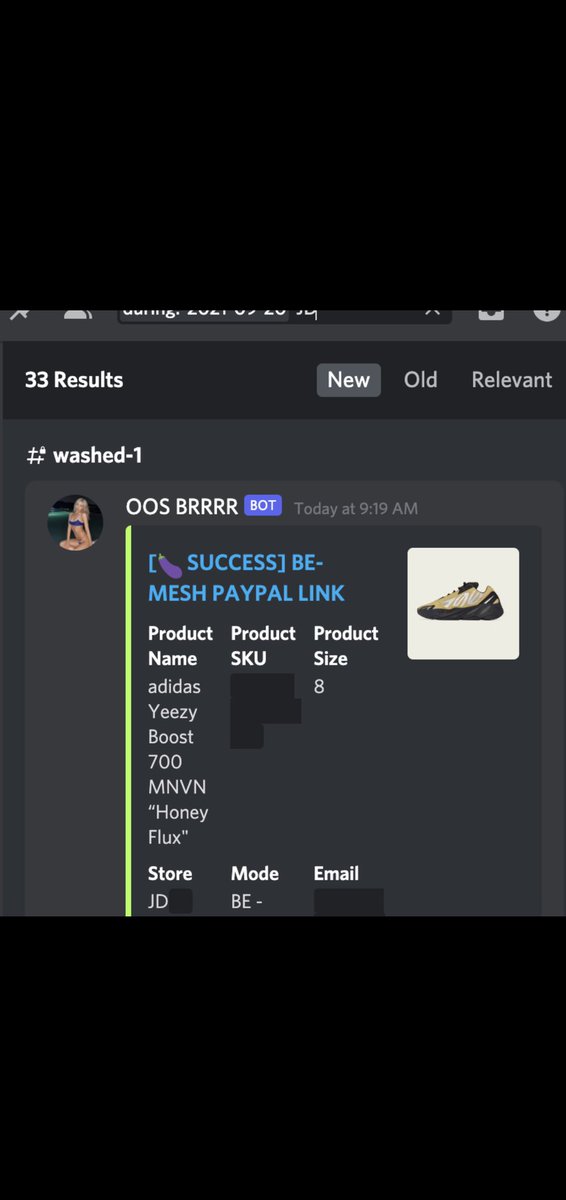Viewport: 566px width, 1200px height.
Task: Open pinned messages from the header pin icon
Action: (x=18, y=313)
